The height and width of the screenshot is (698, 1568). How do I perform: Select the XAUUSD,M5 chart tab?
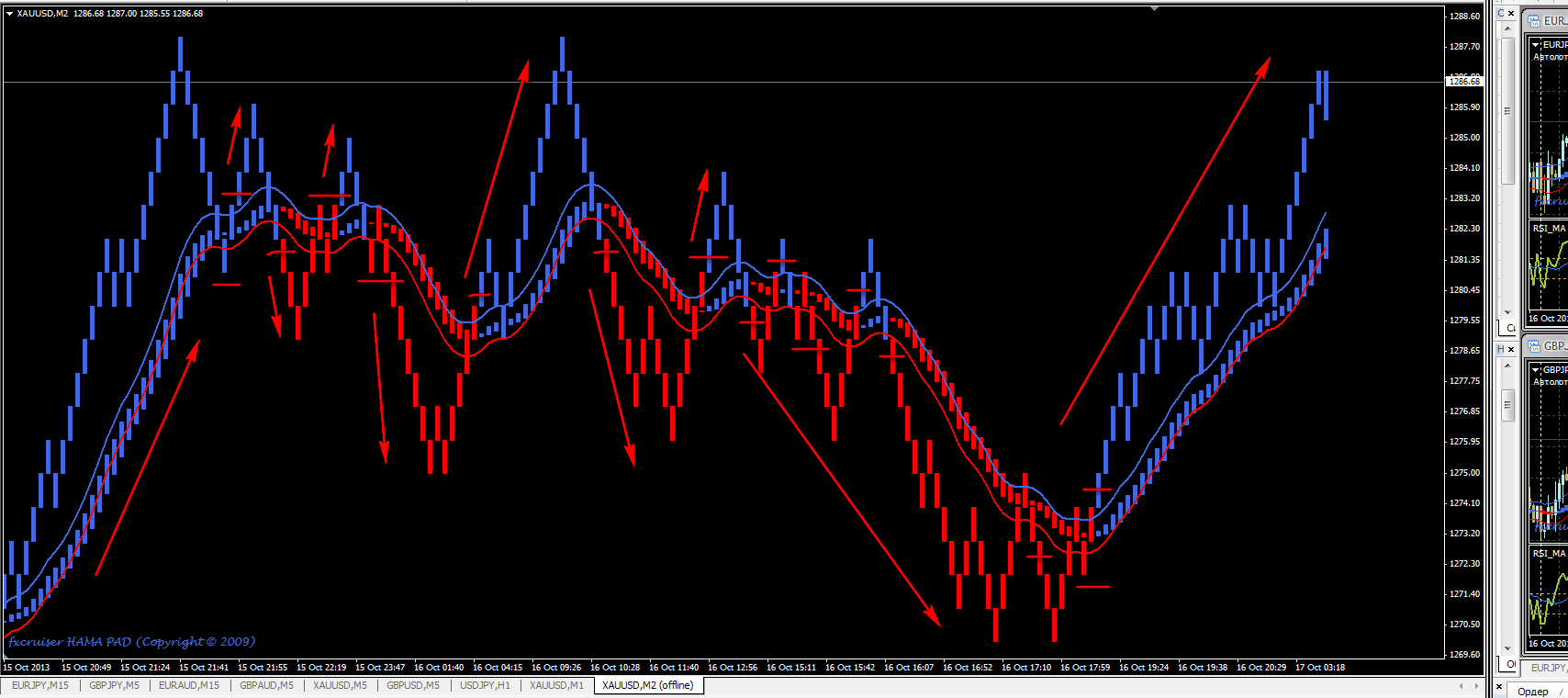340,685
